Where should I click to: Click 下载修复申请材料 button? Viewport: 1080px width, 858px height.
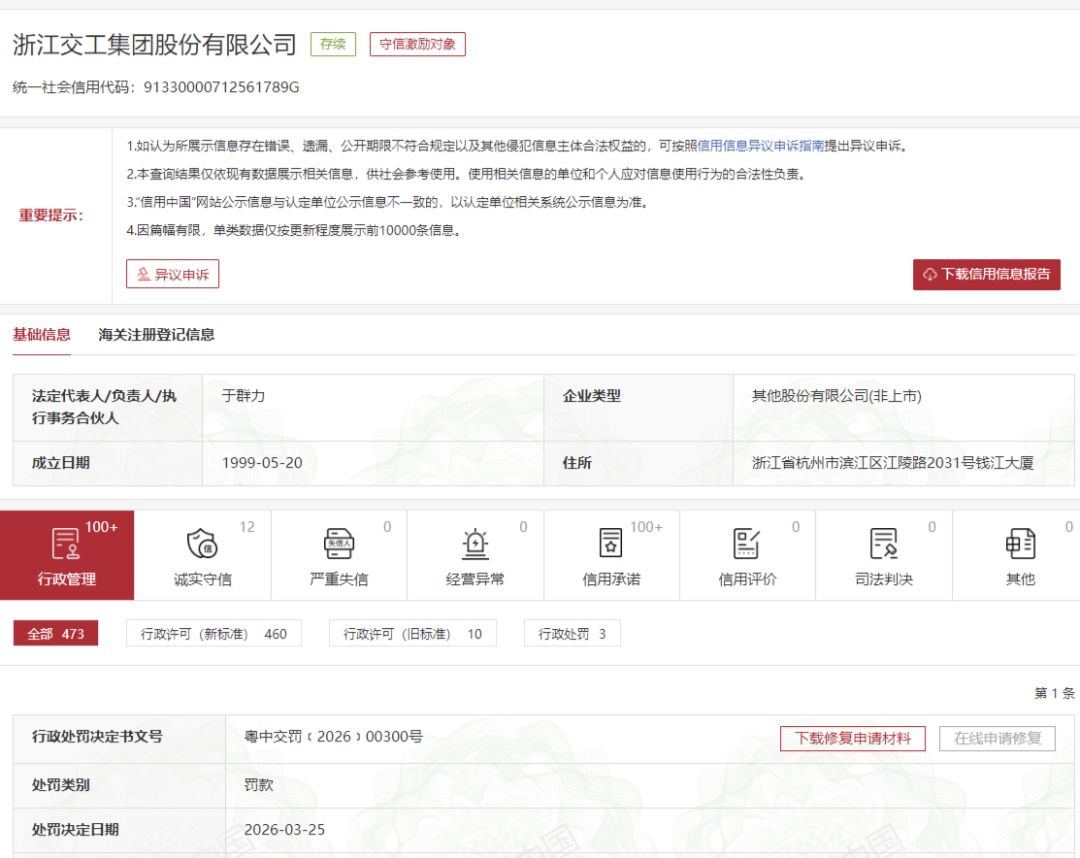pyautogui.click(x=852, y=739)
